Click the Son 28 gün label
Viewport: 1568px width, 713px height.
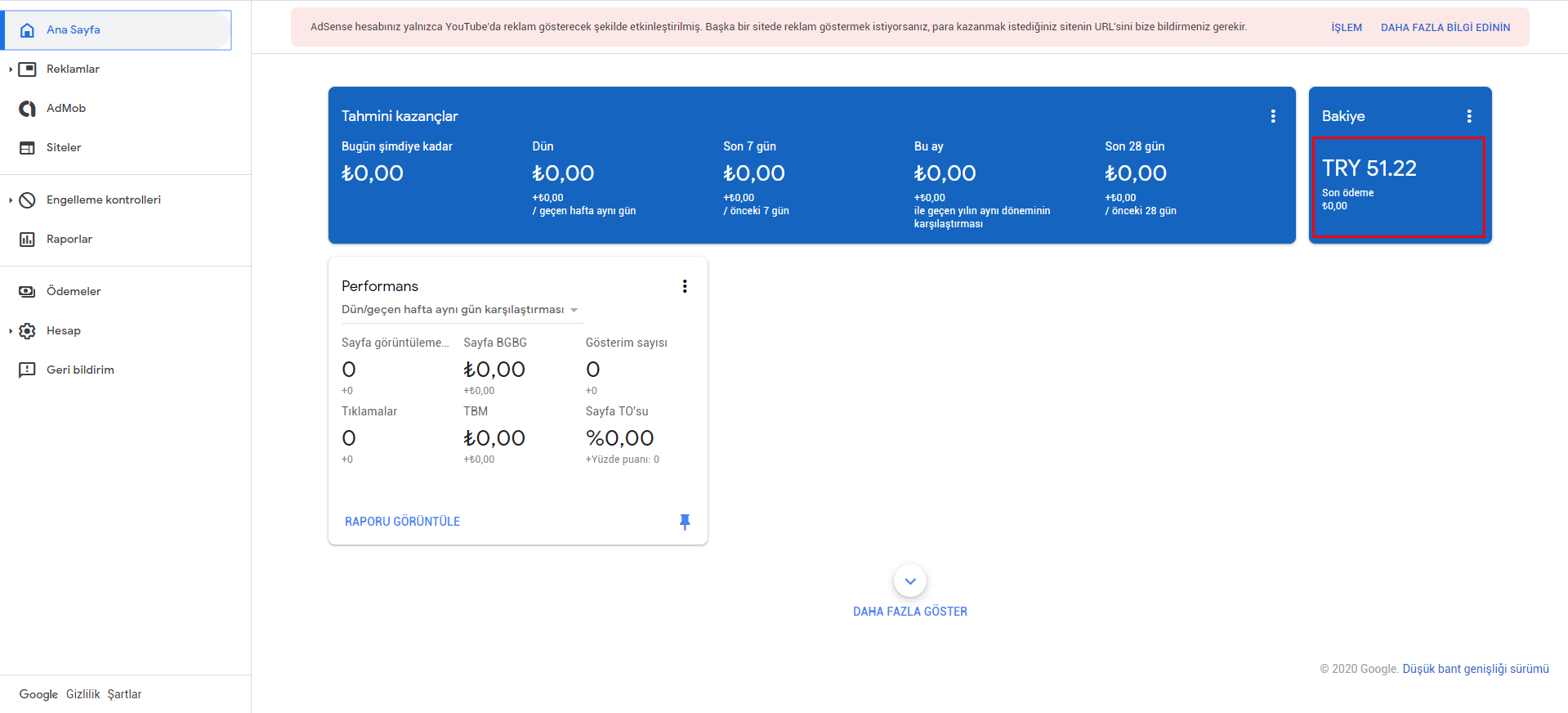1135,146
